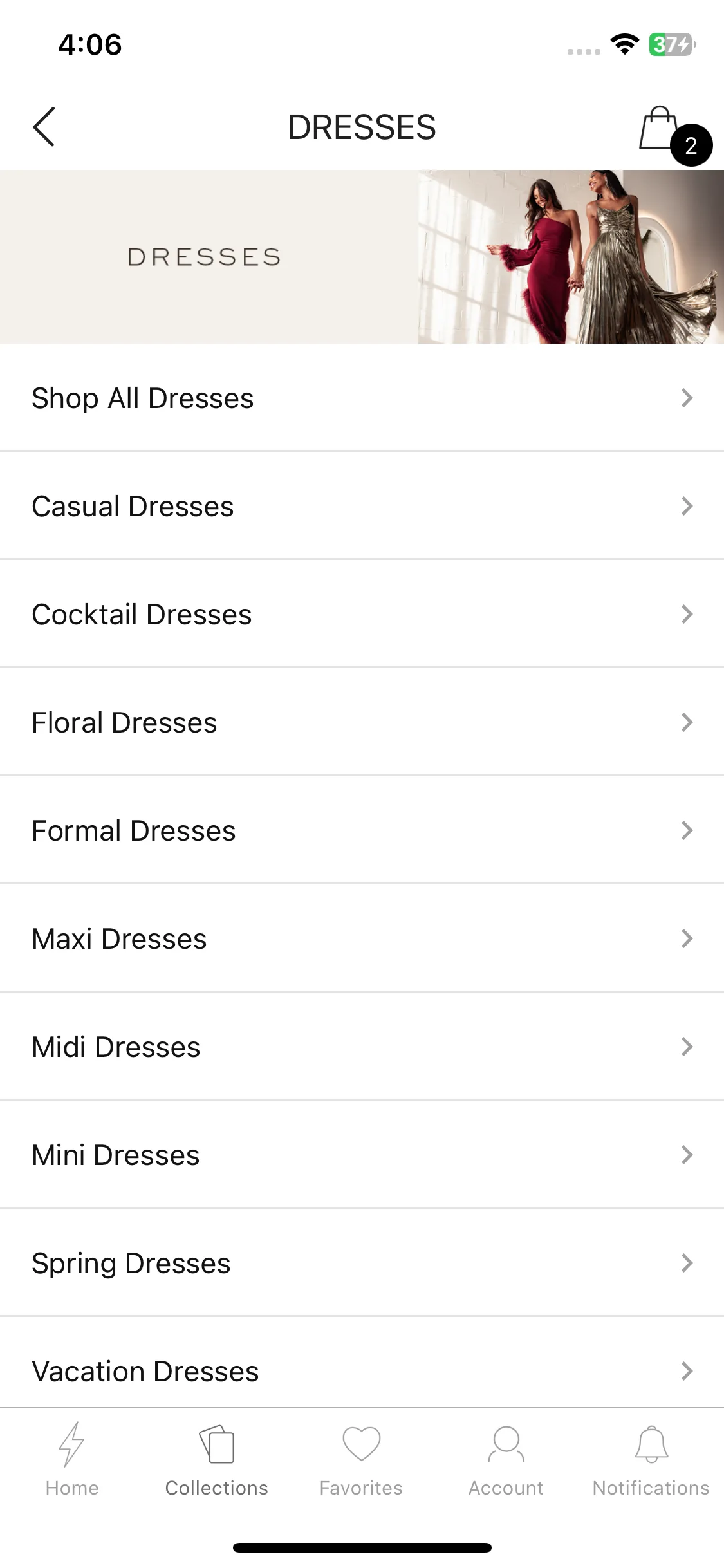Open the Floral Dresses category

coord(362,722)
